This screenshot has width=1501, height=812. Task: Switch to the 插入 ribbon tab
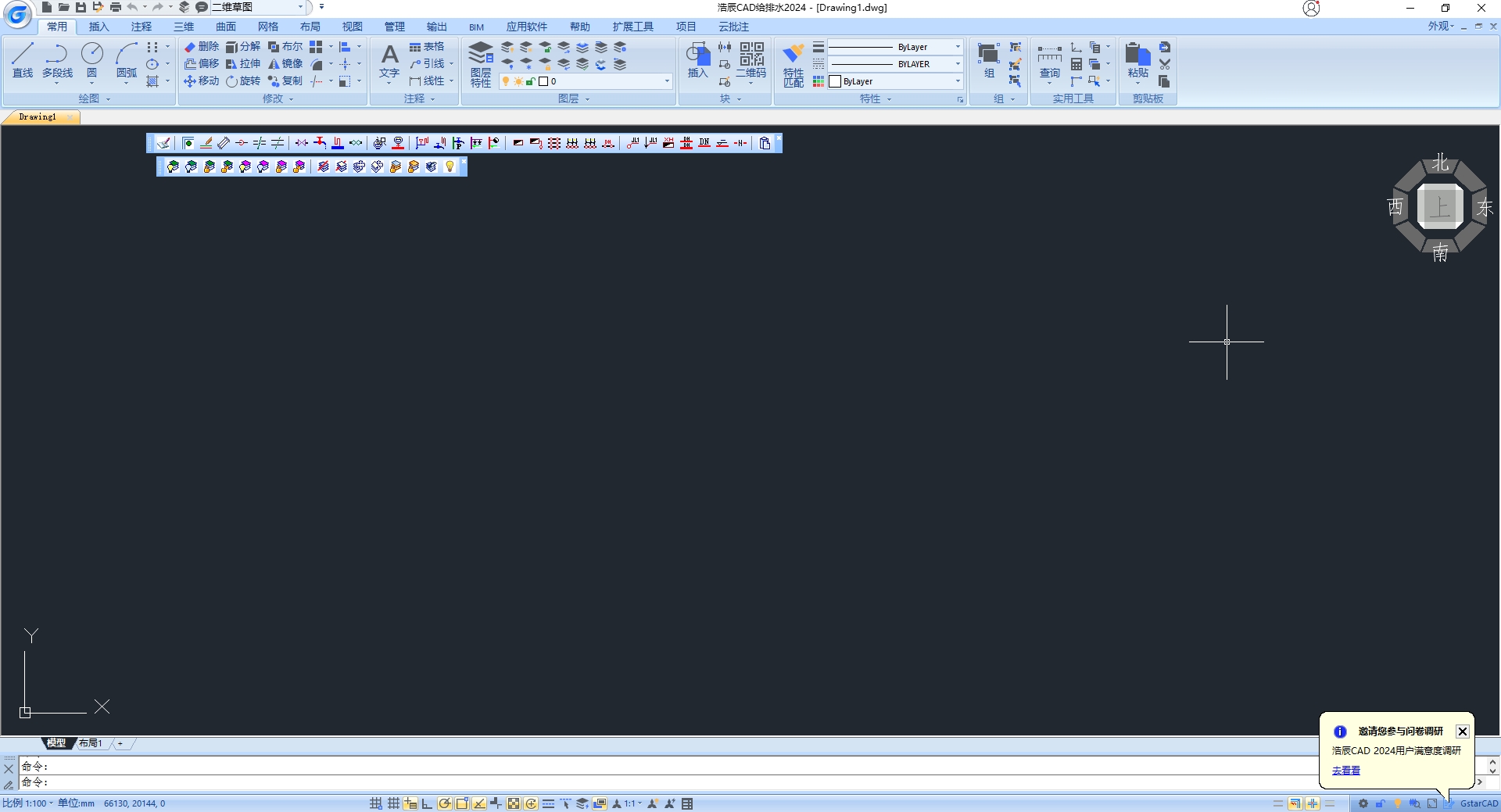click(99, 27)
